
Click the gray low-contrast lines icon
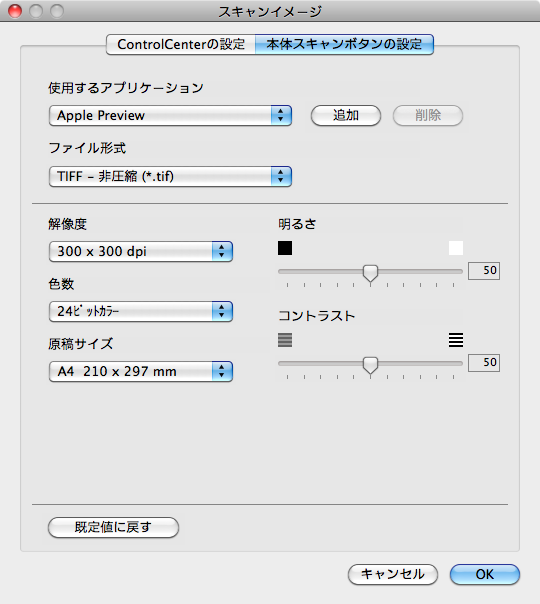pos(285,340)
